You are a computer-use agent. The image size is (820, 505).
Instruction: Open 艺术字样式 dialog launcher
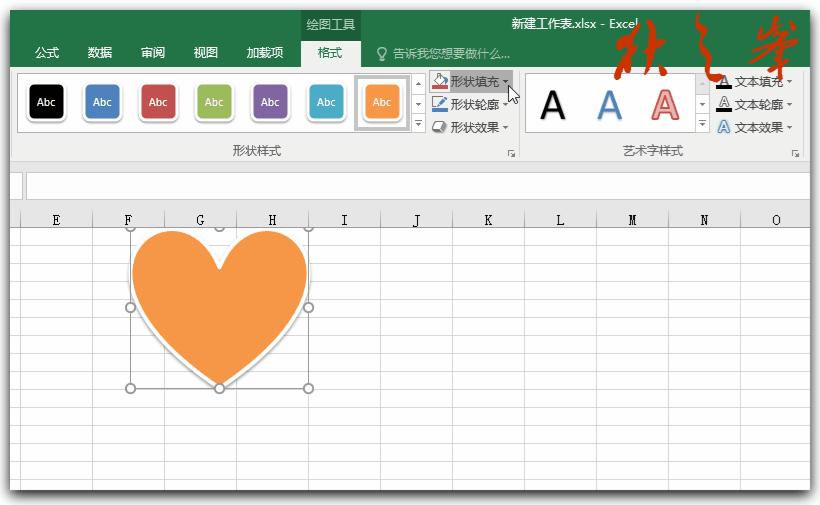point(795,153)
